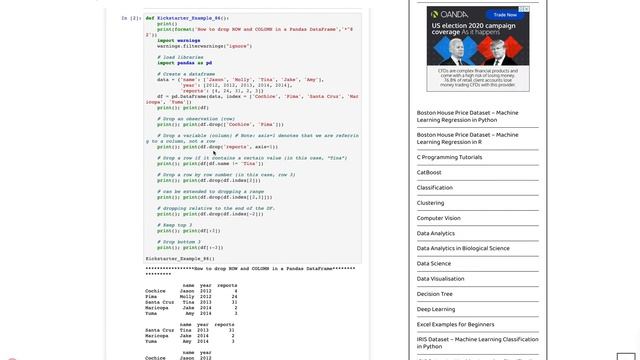This screenshot has height=360, width=640.
Task: Open Computer Vision category link
Action: [x=438, y=218]
